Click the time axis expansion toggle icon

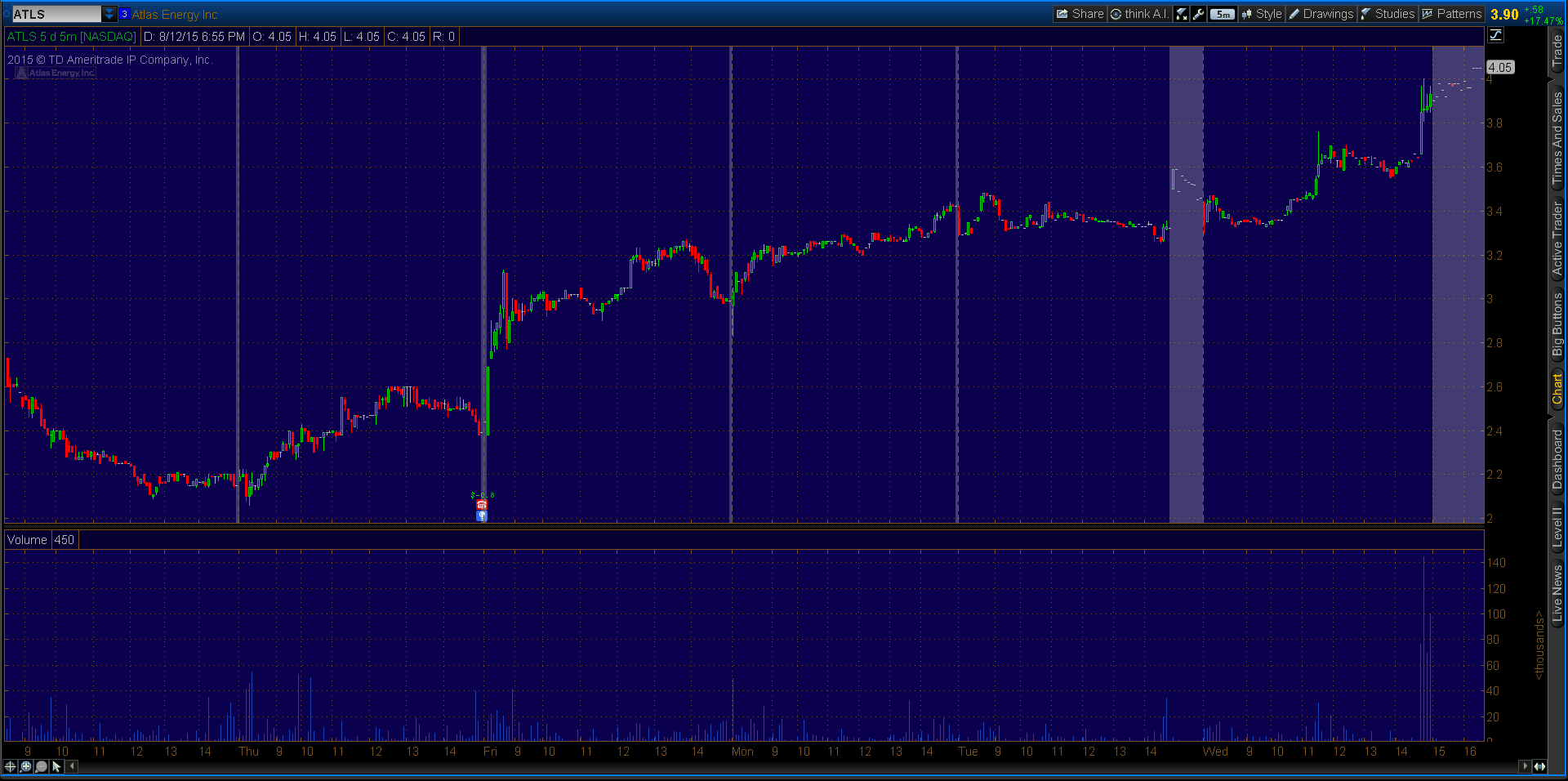(x=1539, y=766)
